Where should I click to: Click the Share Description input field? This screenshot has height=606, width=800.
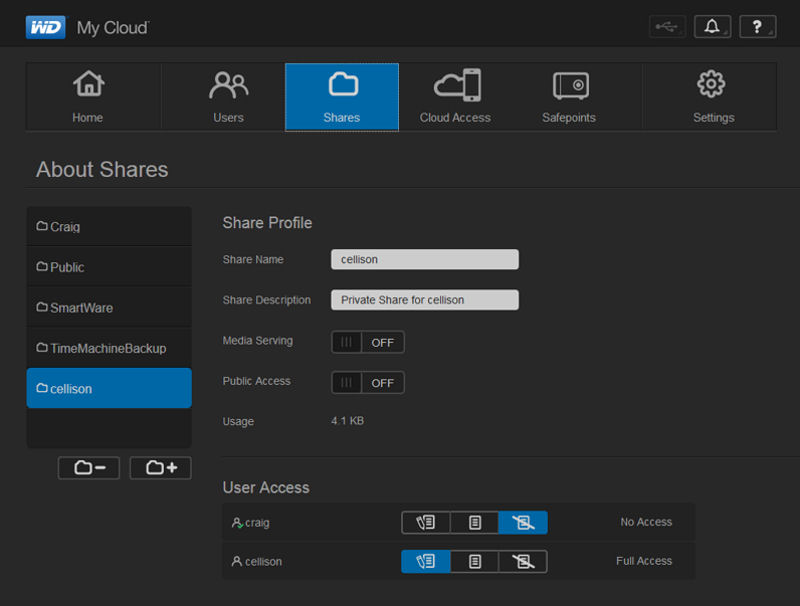424,300
